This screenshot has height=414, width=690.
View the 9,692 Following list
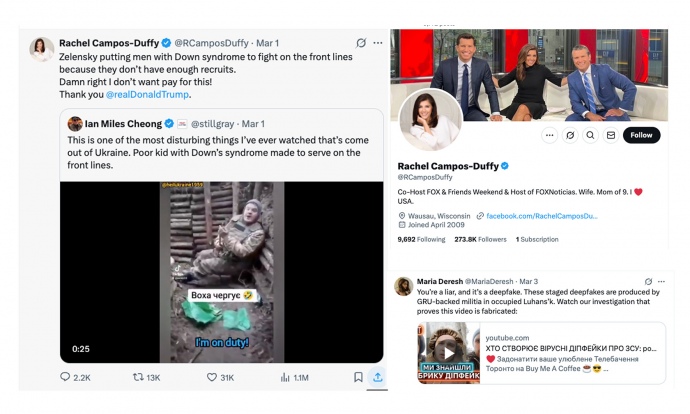tap(420, 240)
